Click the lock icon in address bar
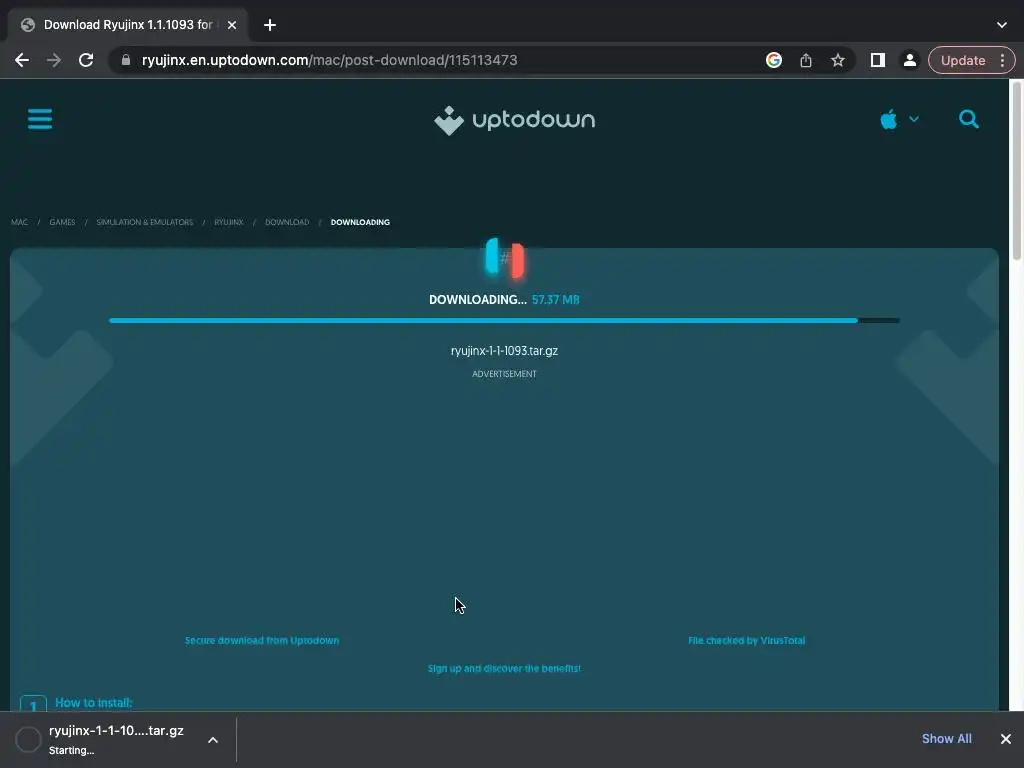The image size is (1024, 768). tap(126, 60)
